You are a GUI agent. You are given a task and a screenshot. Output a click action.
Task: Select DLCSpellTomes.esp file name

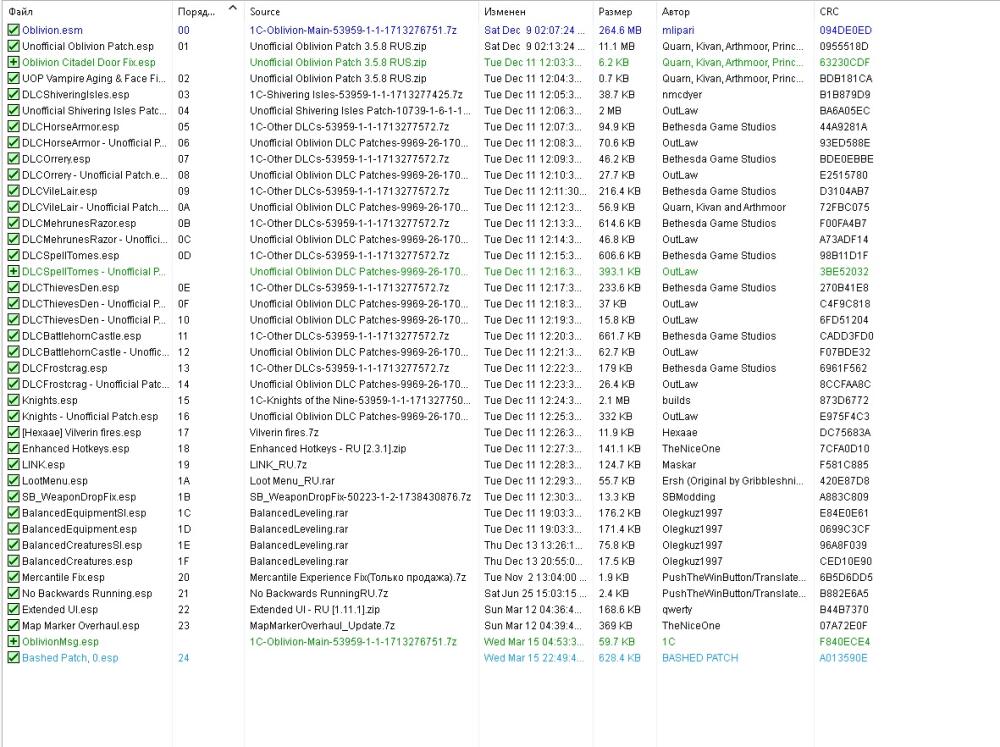point(70,255)
